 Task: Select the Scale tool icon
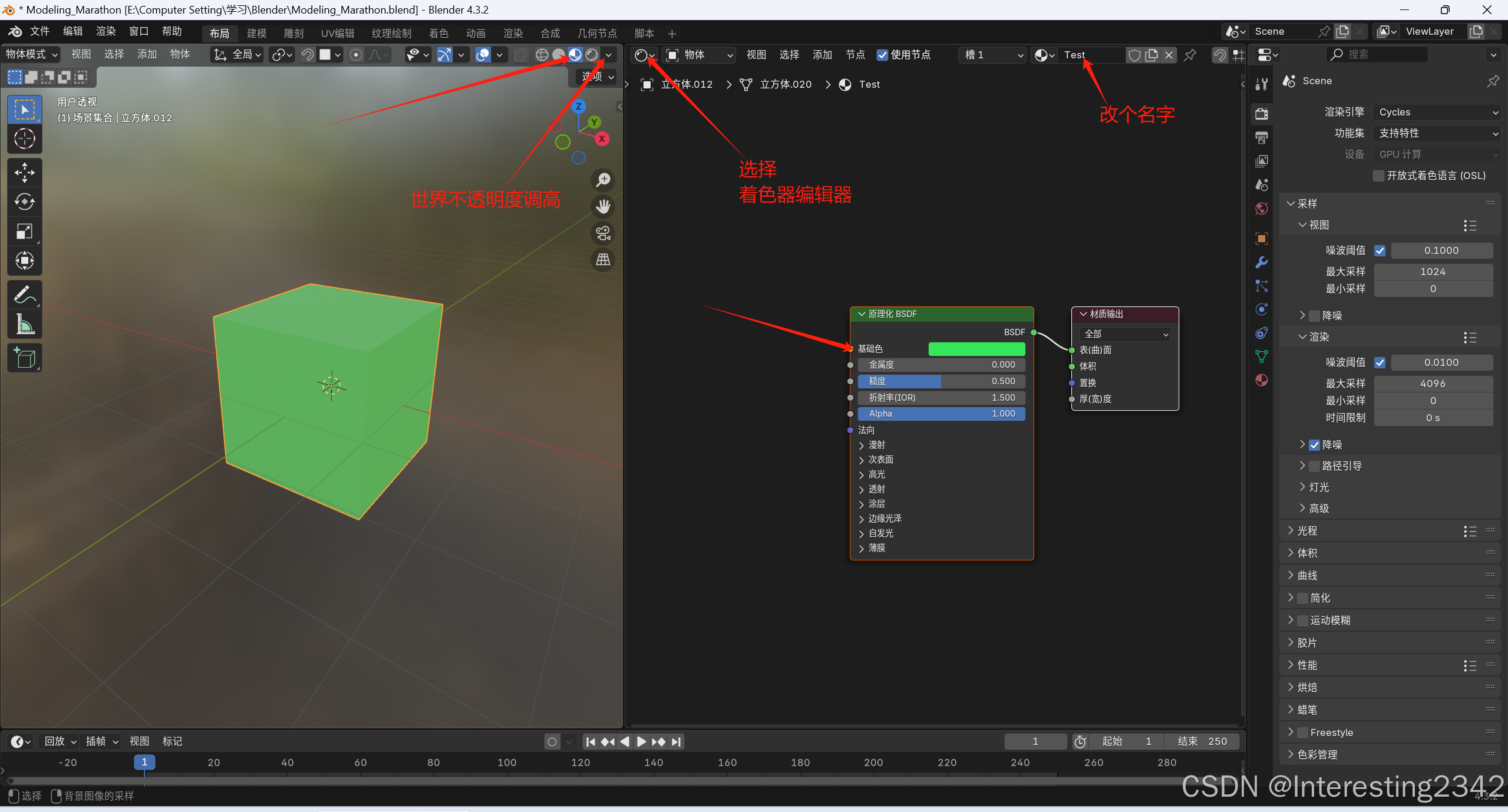[24, 231]
